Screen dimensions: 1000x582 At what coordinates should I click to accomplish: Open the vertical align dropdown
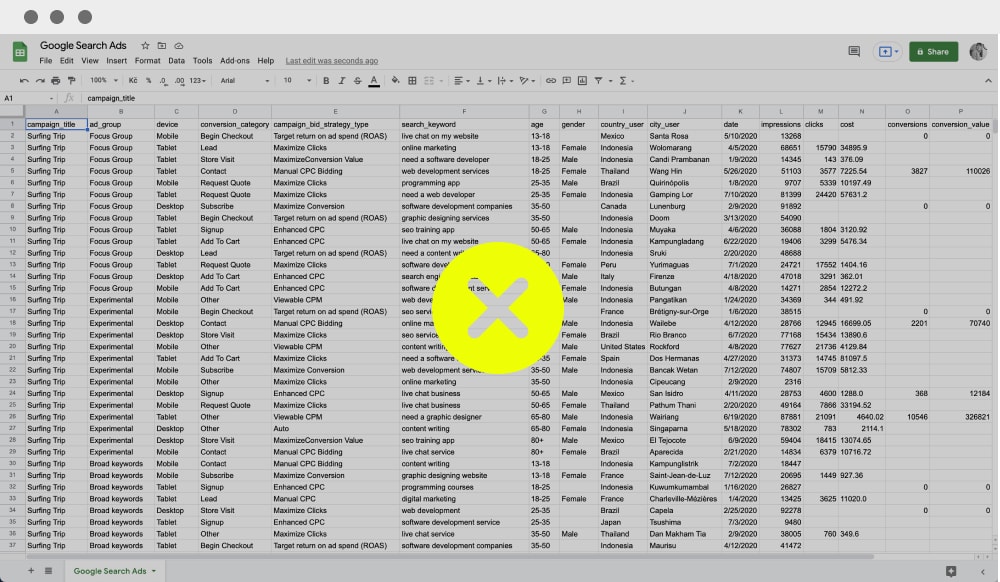tap(483, 81)
